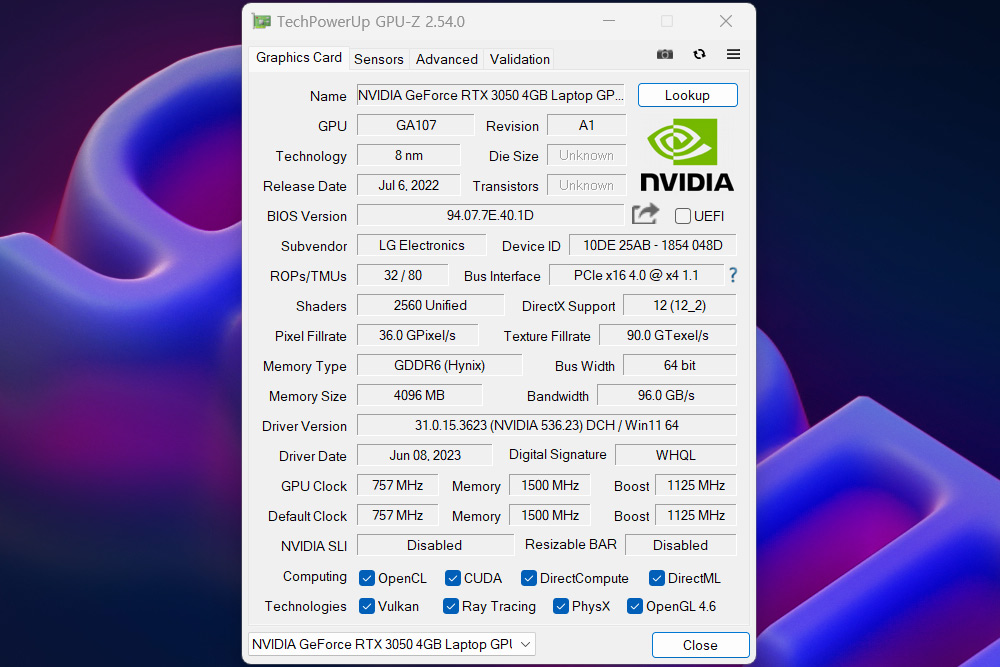This screenshot has height=667, width=1000.
Task: Click the Shaders value 2560 Unified
Action: coord(430,305)
